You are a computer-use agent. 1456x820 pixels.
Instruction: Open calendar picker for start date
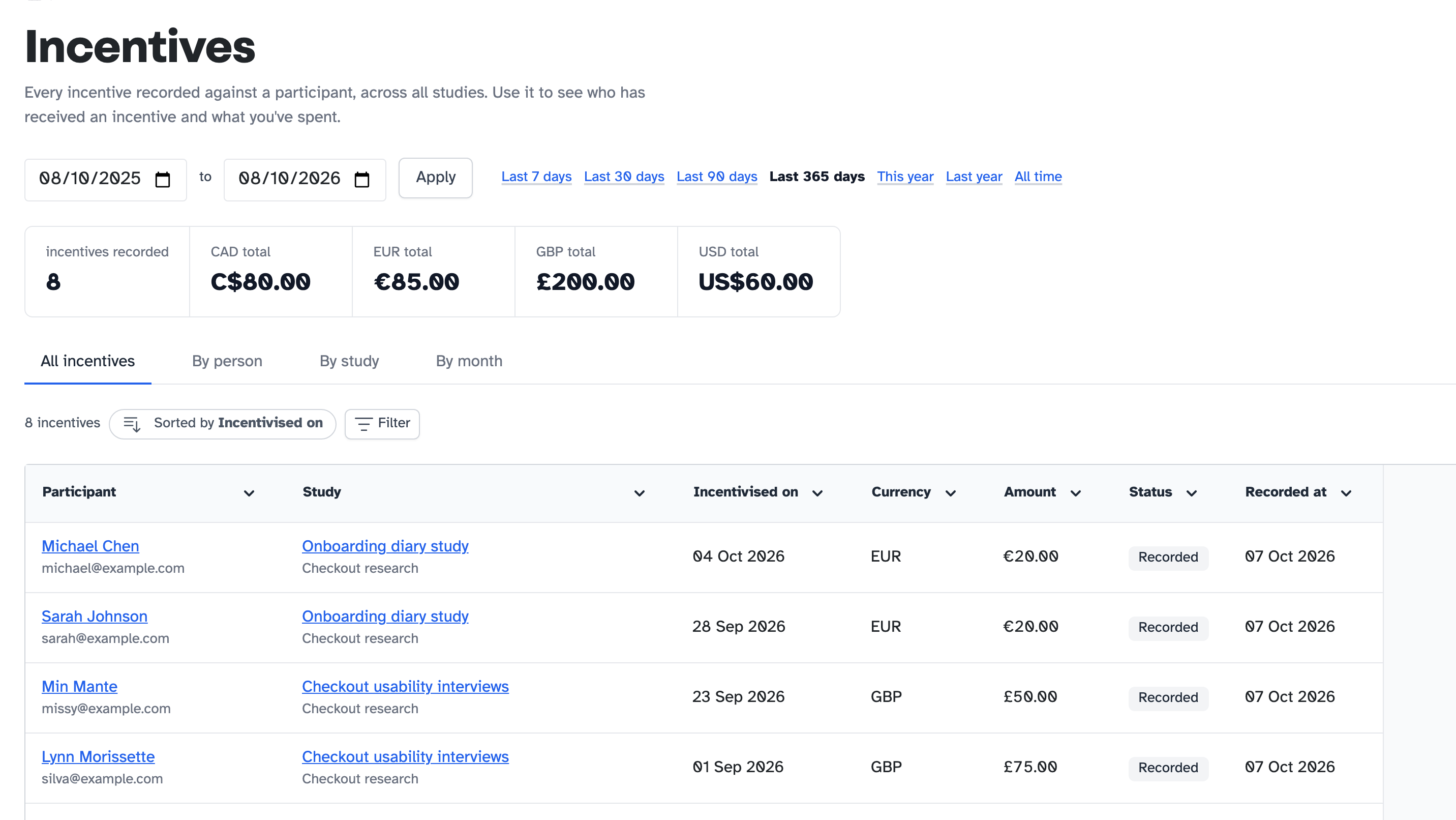pyautogui.click(x=163, y=179)
